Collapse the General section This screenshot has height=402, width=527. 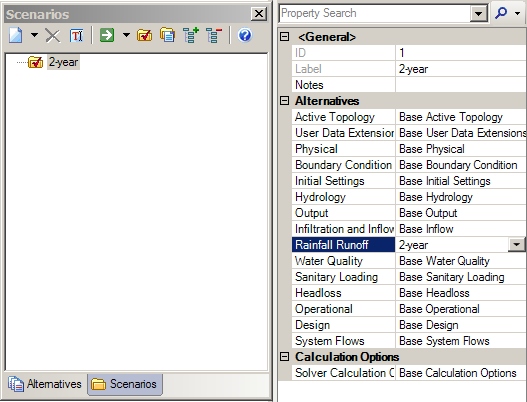pos(284,36)
